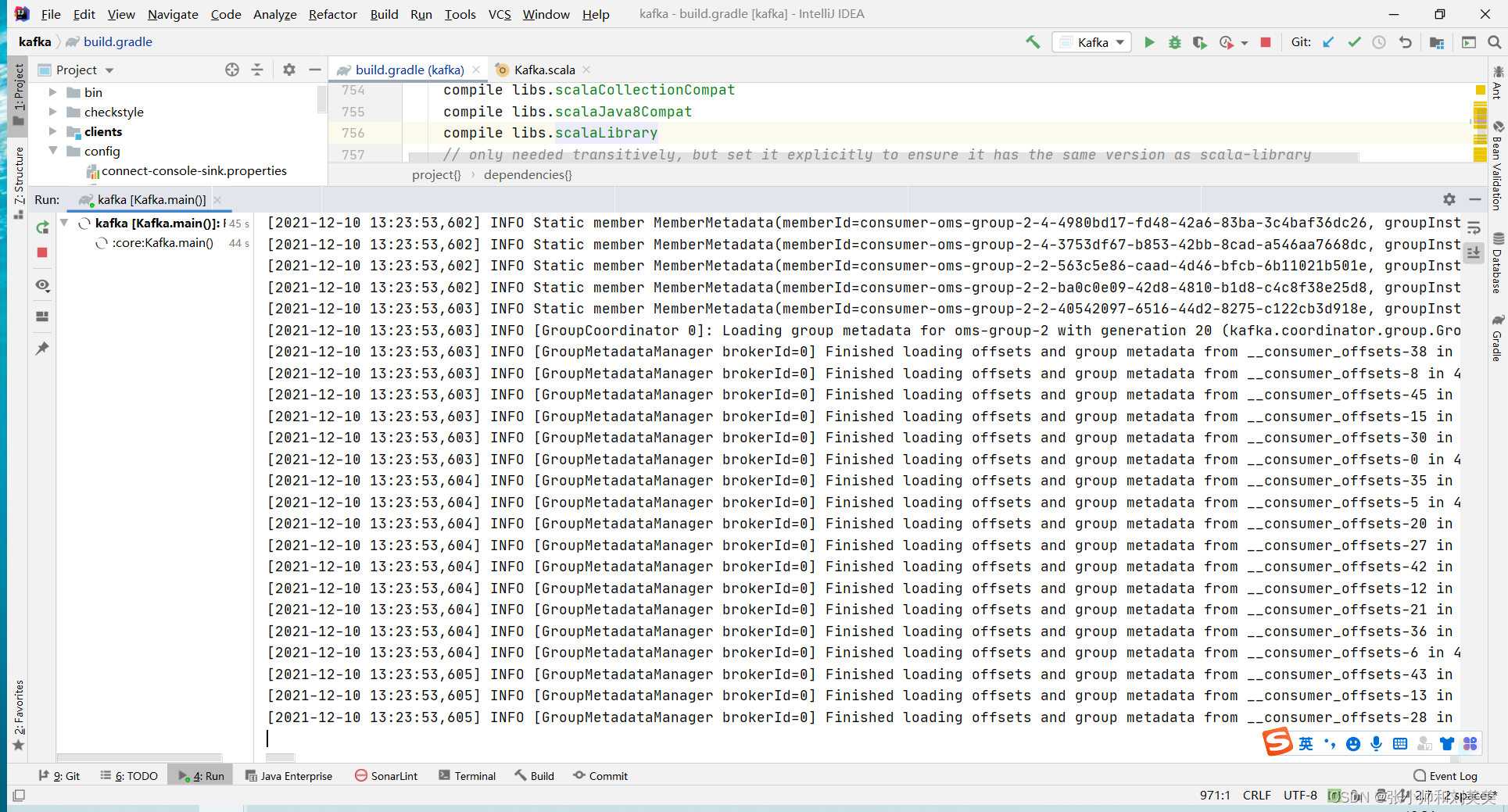
Task: Click the dependencies{} breadcrumb
Action: coord(528,174)
